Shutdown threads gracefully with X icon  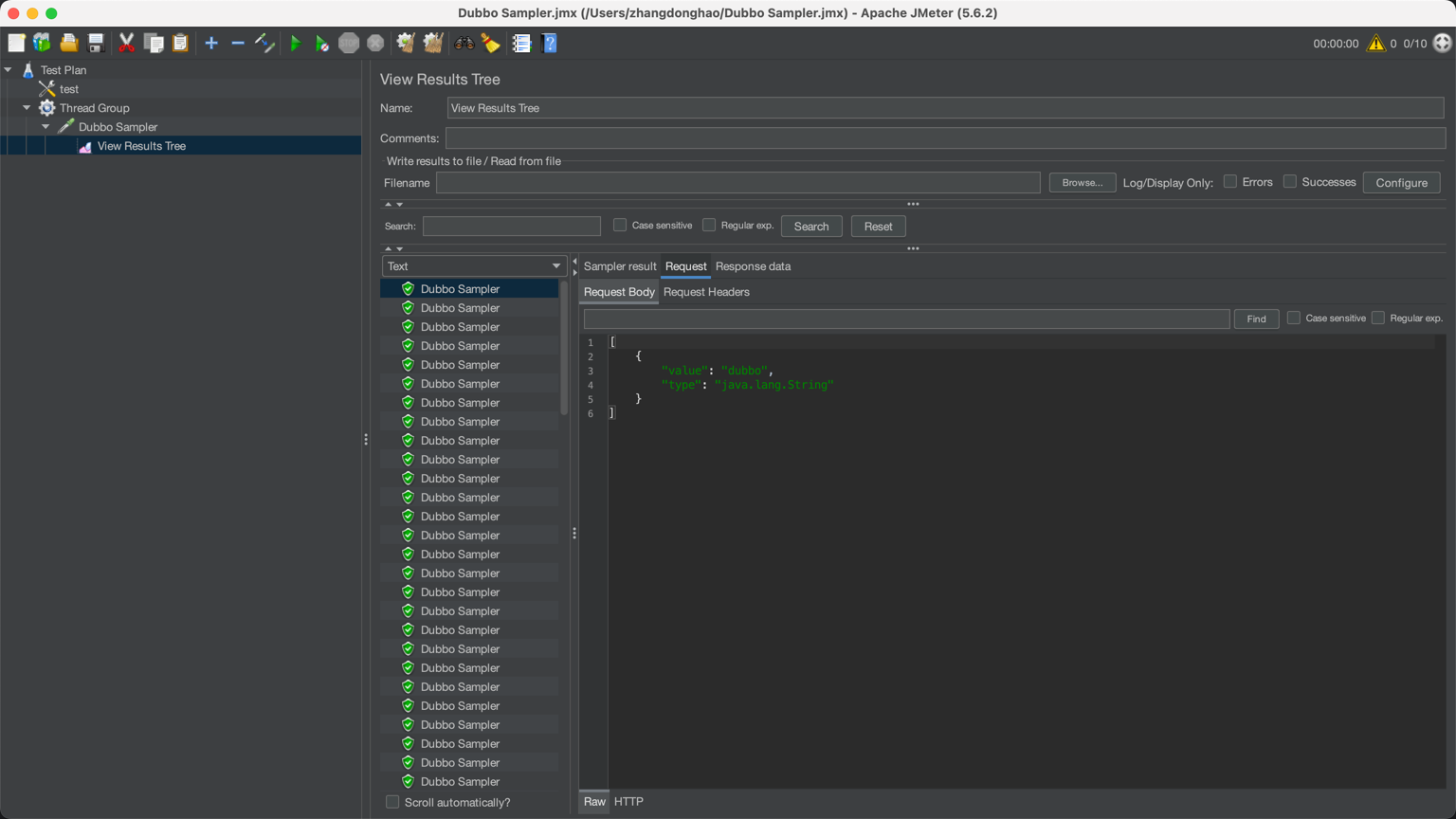click(375, 43)
